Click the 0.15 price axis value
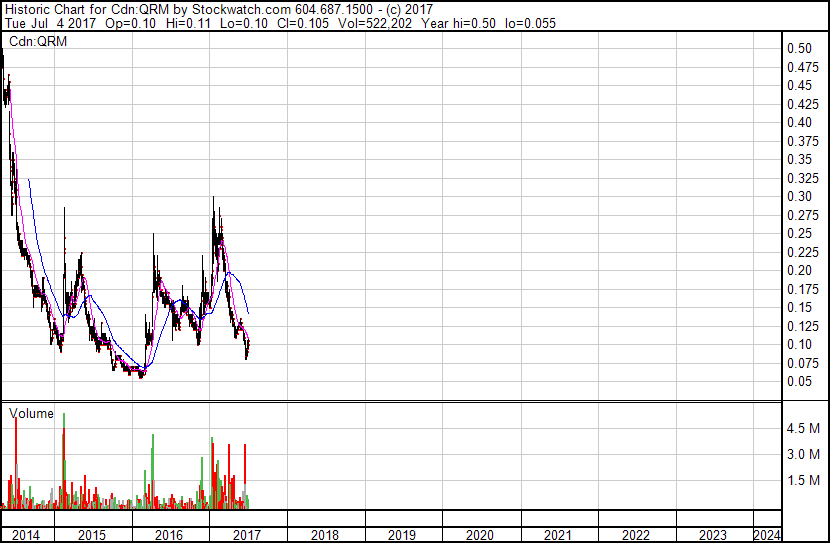The height and width of the screenshot is (543, 830). 799,307
